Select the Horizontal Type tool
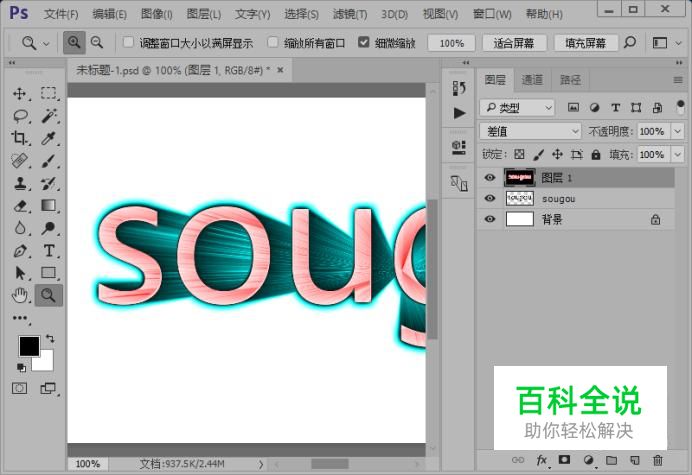The width and height of the screenshot is (692, 475). coord(49,251)
